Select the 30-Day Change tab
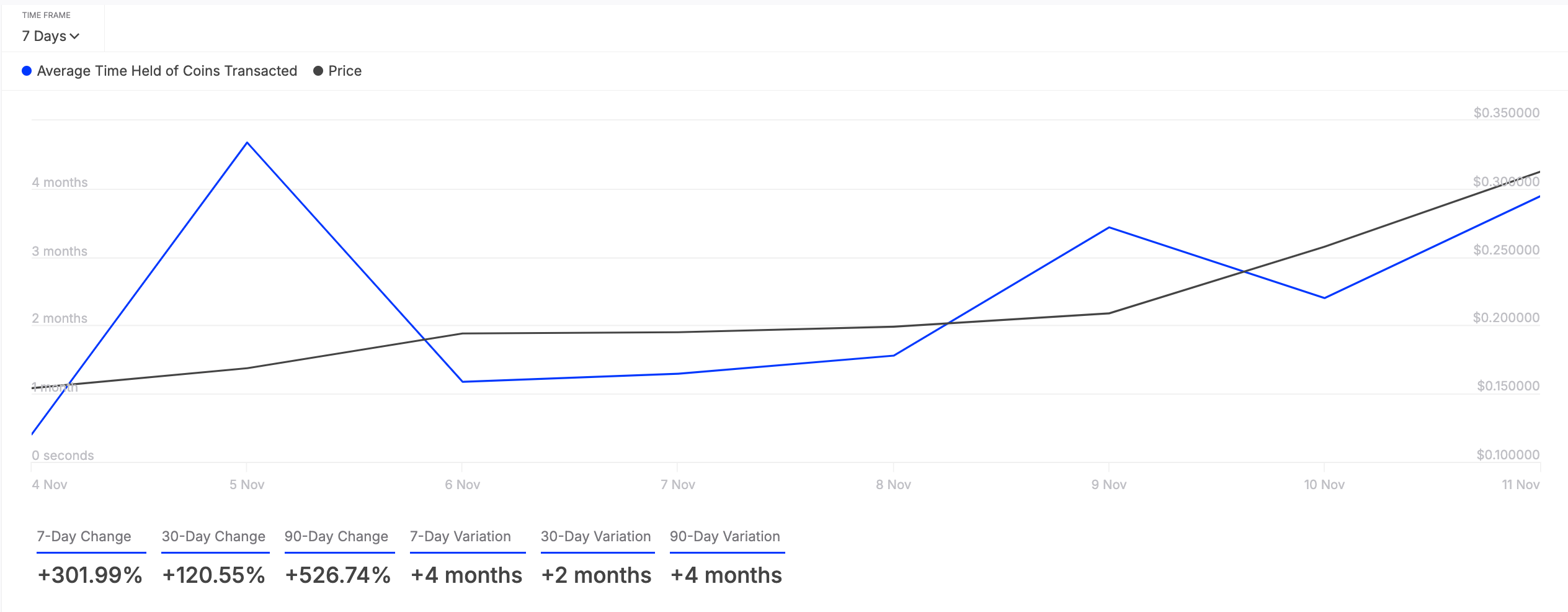 [213, 536]
